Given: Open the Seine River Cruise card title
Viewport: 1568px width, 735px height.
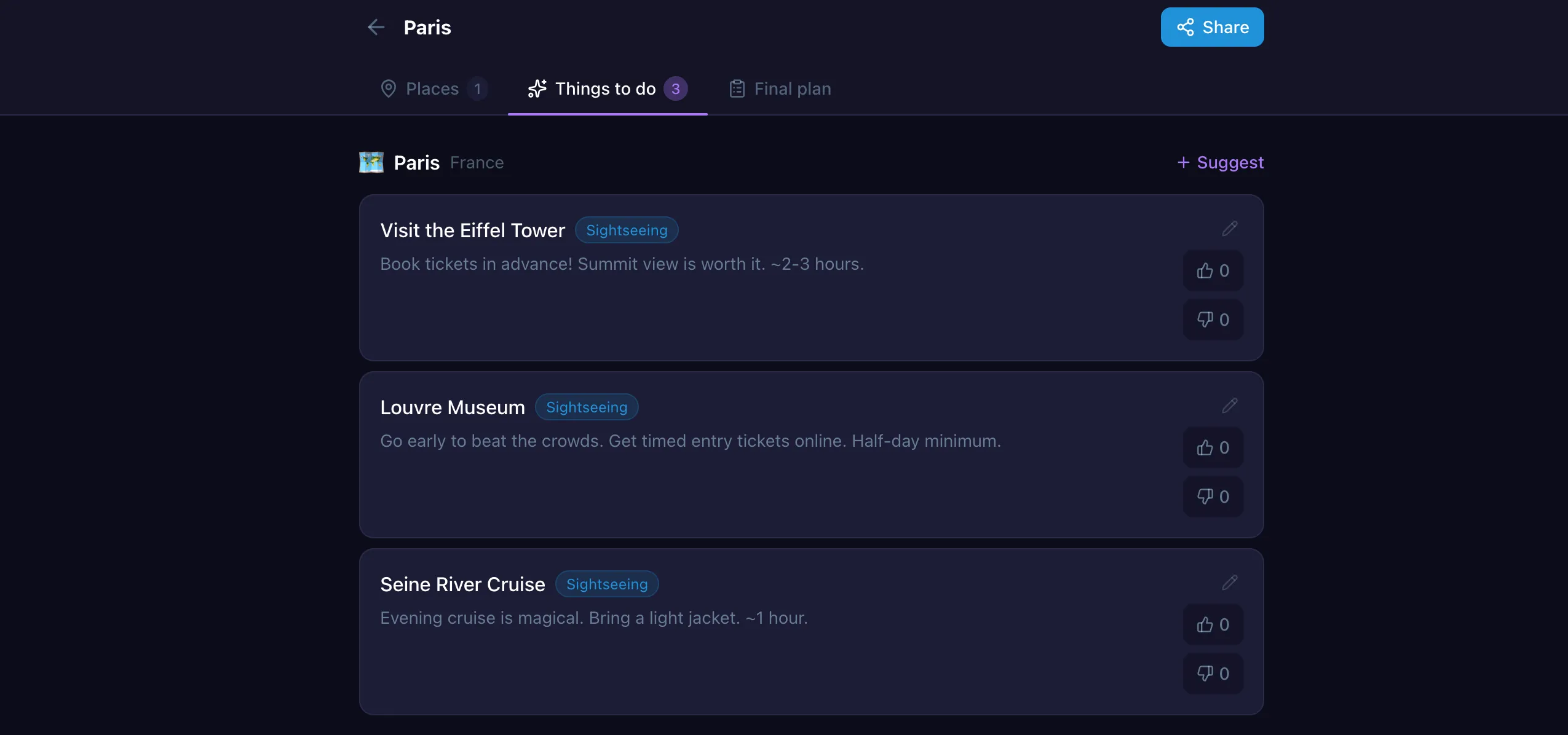Looking at the screenshot, I should pyautogui.click(x=462, y=584).
